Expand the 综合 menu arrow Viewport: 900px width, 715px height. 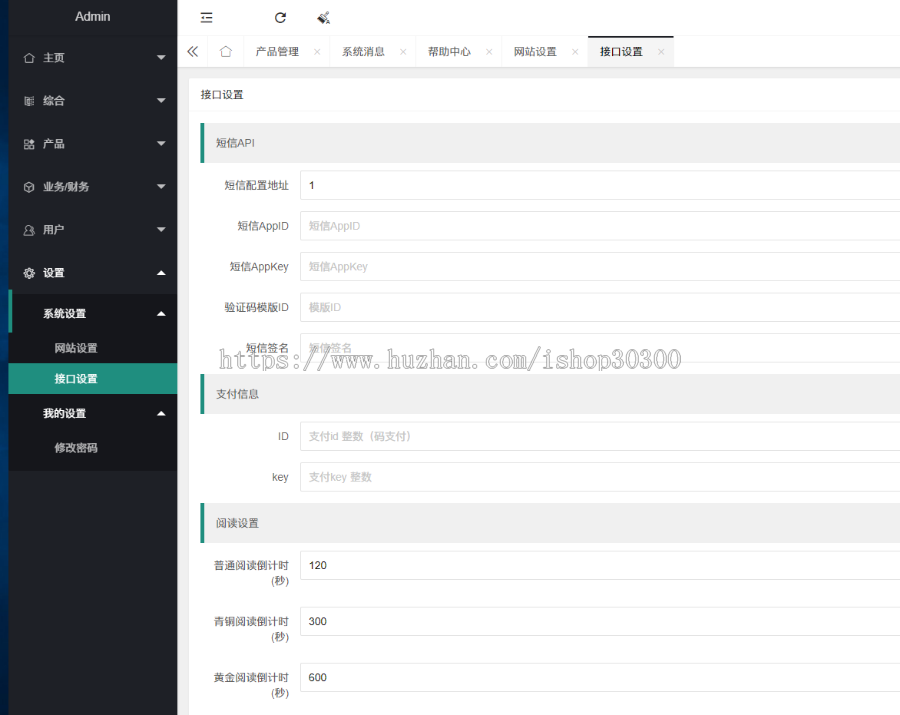(161, 100)
